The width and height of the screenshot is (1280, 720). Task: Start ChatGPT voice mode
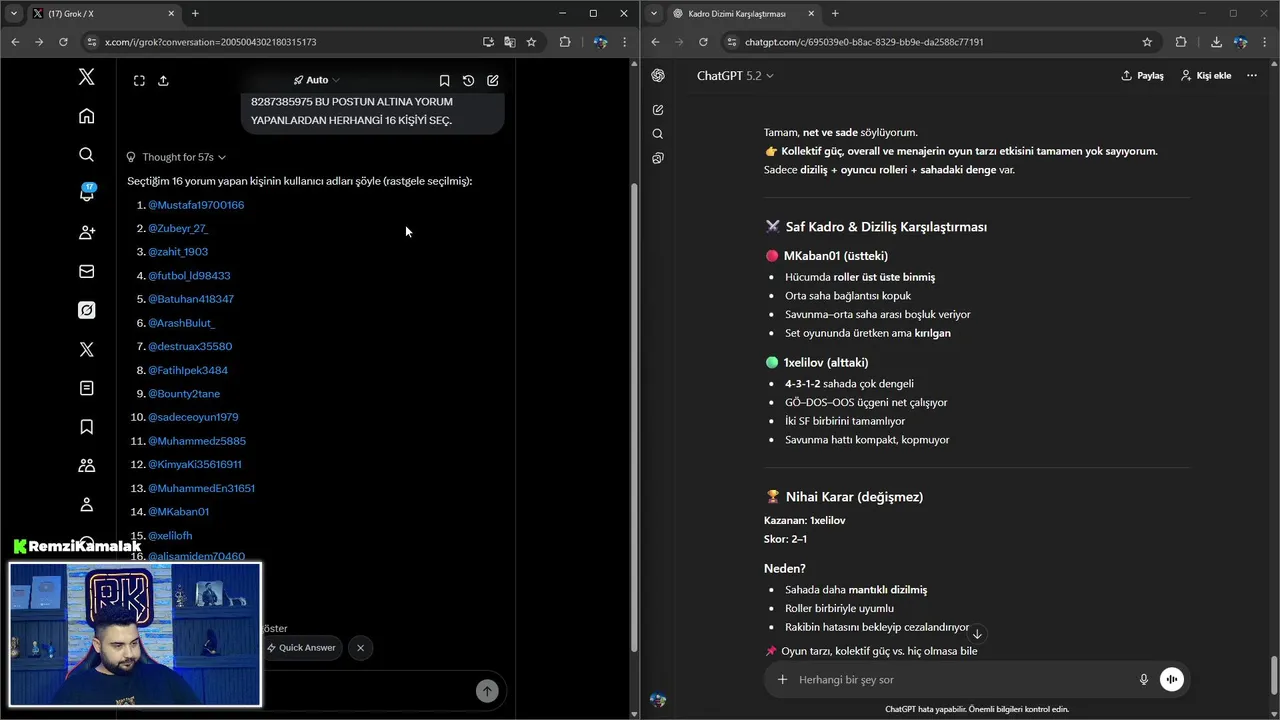coord(1172,680)
